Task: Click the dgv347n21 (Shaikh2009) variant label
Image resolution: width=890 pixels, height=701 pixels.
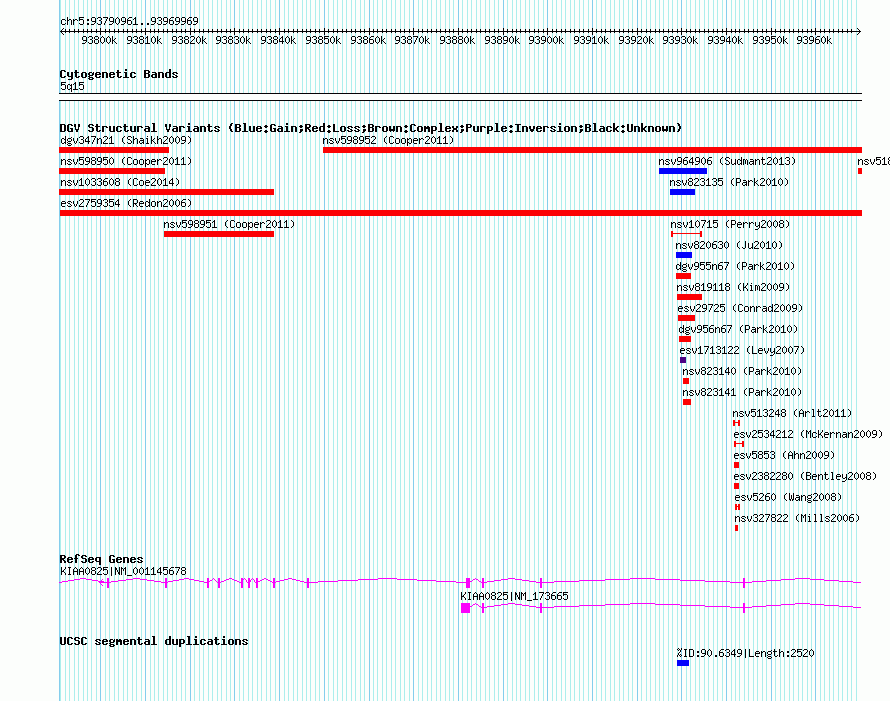Action: click(x=126, y=140)
